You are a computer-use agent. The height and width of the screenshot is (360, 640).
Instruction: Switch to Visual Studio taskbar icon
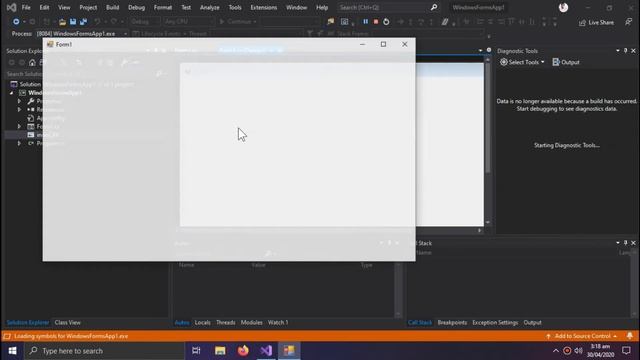[x=266, y=351]
